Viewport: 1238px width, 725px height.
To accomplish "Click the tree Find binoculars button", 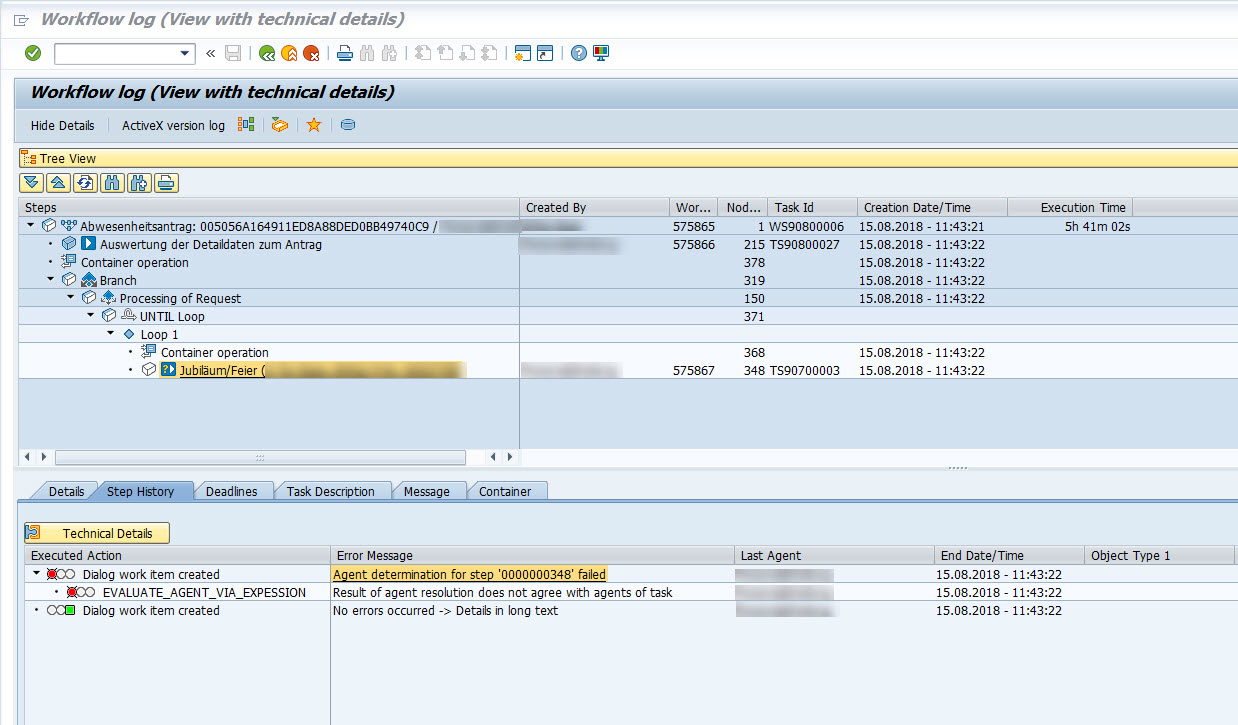I will click(x=113, y=182).
